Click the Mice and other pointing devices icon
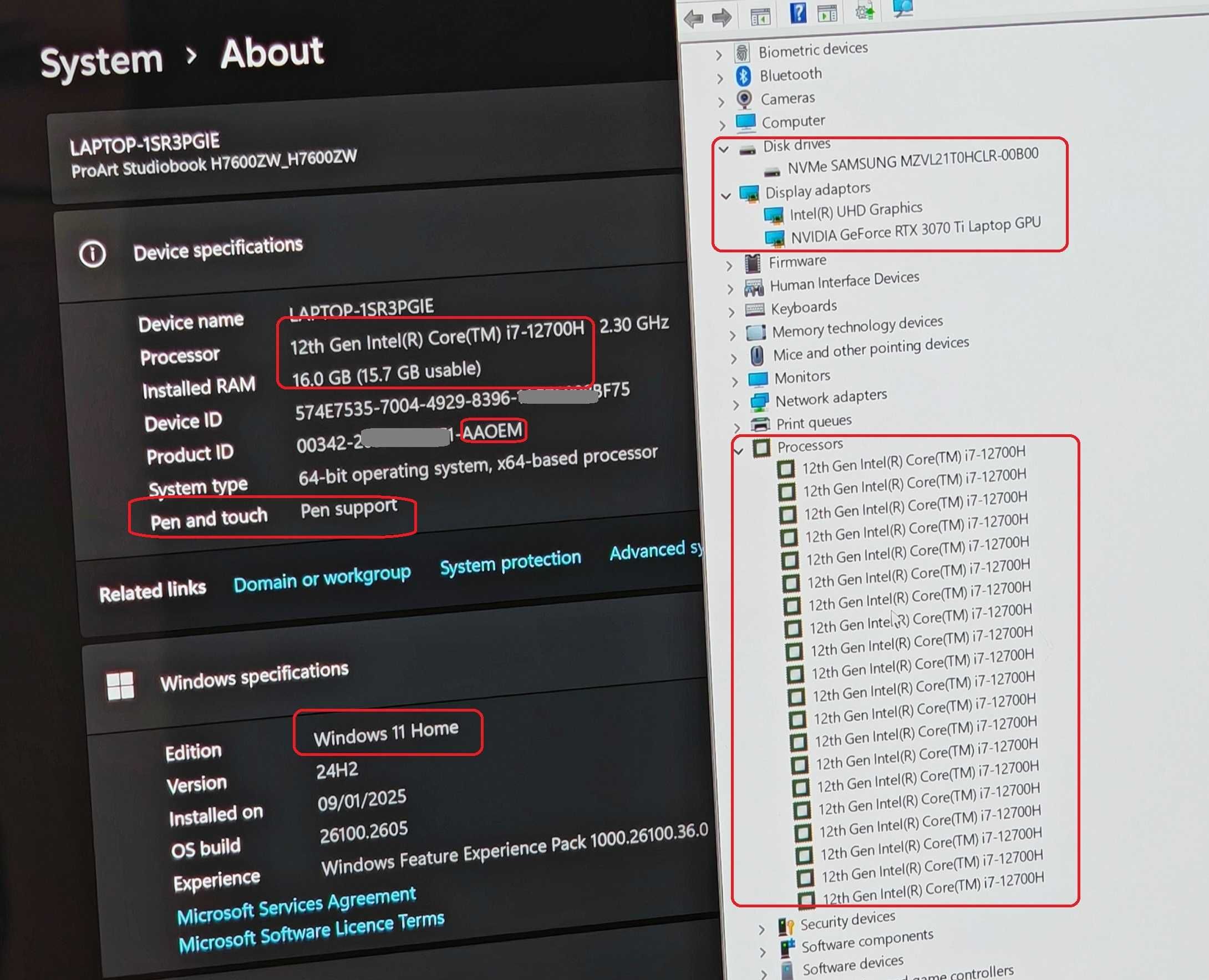The image size is (1209, 980). tap(757, 356)
